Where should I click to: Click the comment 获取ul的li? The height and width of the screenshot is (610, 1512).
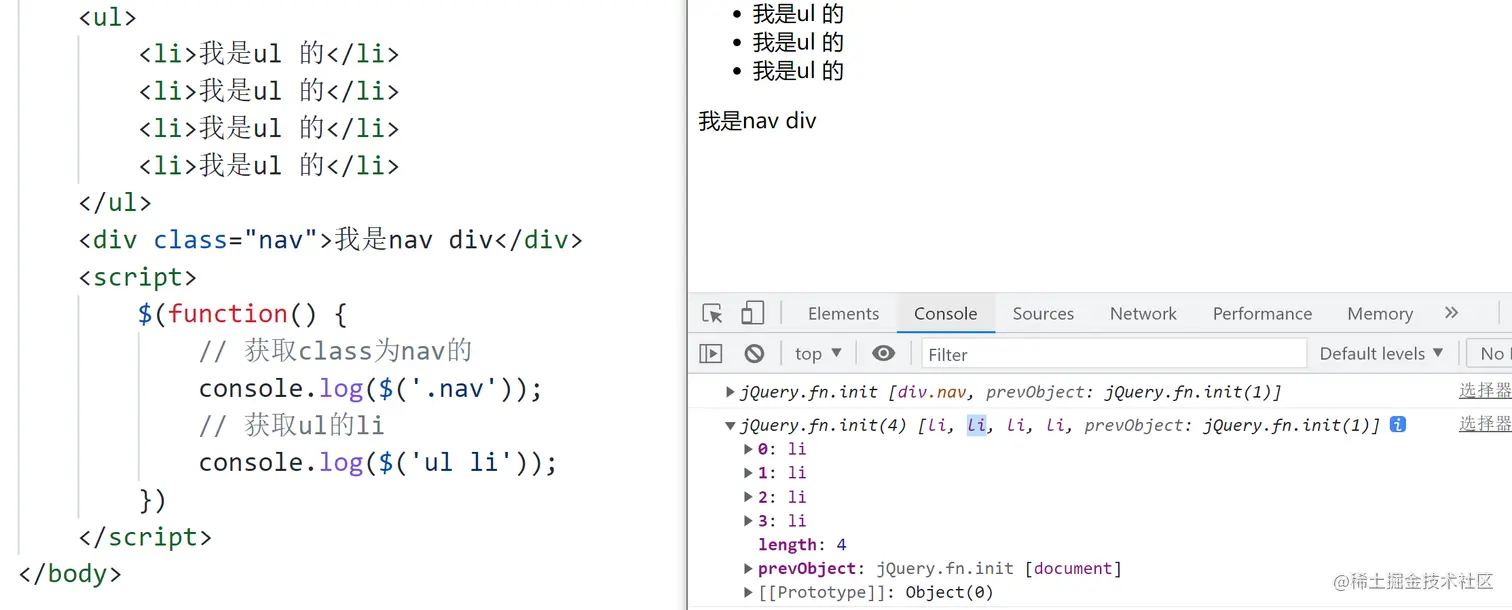click(x=291, y=425)
